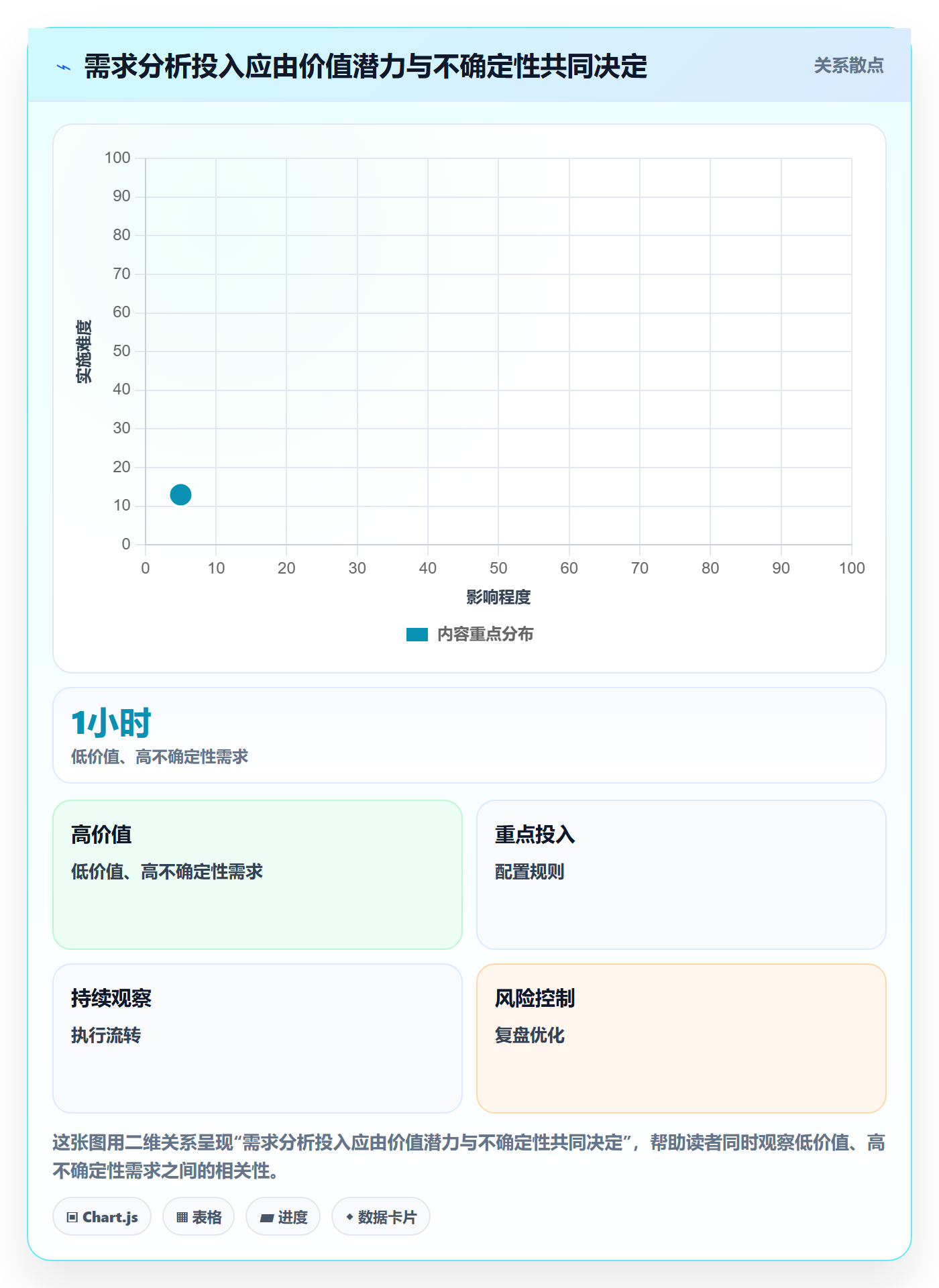Screen dimensions: 939x1288
Task: Click the bar icon in 进度 chip
Action: 267,1218
